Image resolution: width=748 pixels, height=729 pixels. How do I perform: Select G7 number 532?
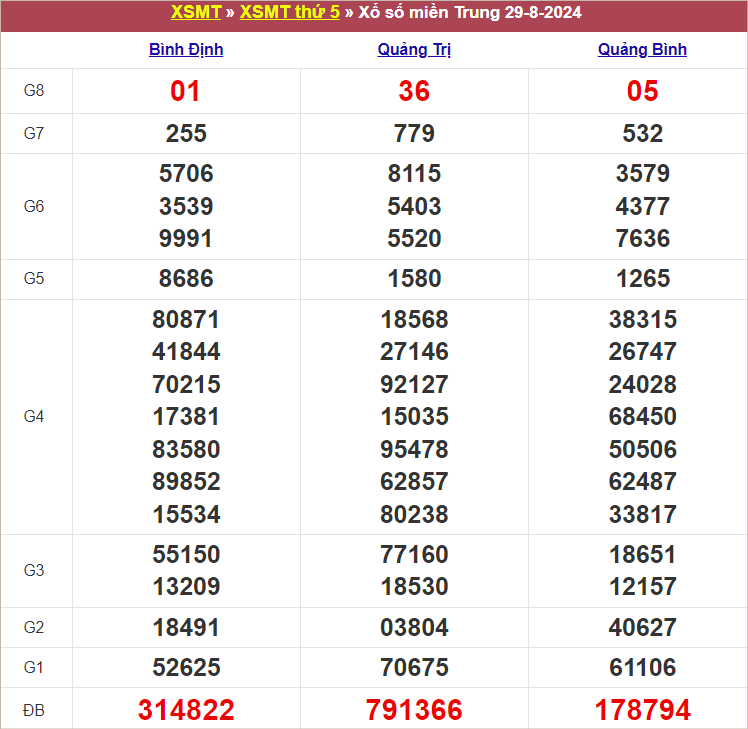pos(643,134)
